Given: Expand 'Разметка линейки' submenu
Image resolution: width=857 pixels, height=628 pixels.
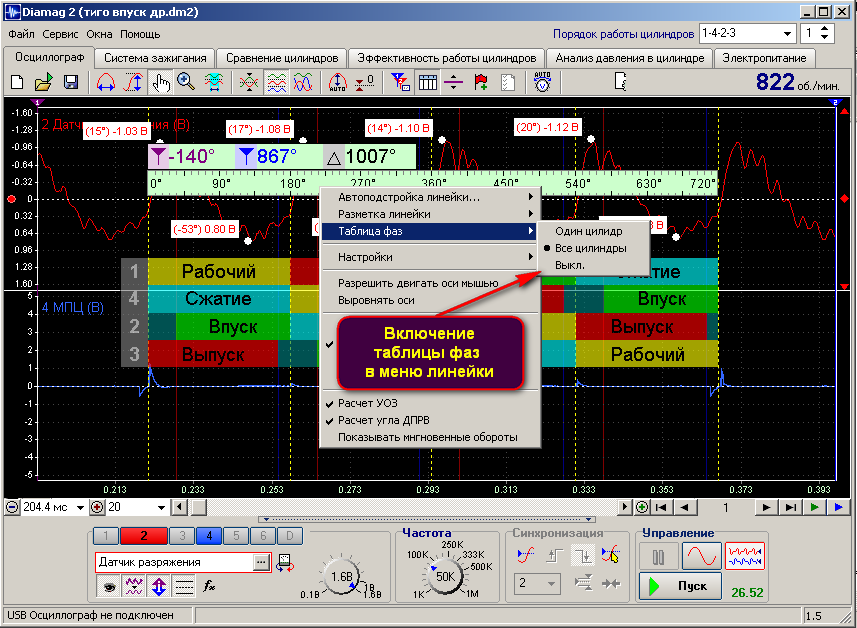Looking at the screenshot, I should click(x=431, y=214).
